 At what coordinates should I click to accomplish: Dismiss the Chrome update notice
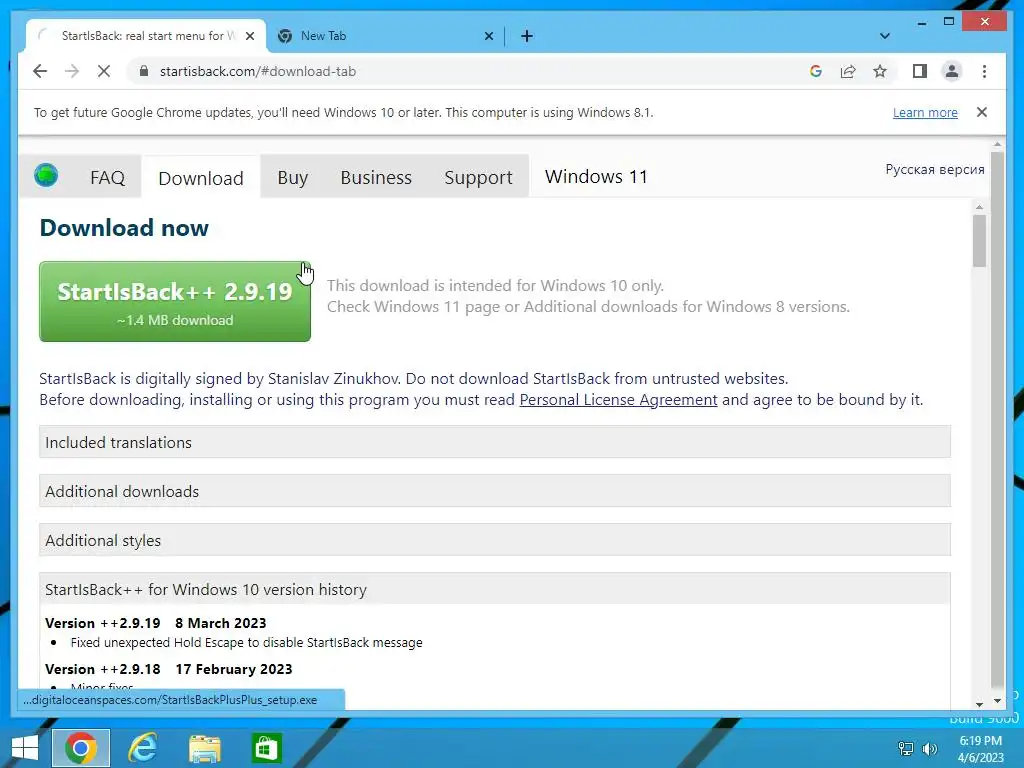point(982,112)
